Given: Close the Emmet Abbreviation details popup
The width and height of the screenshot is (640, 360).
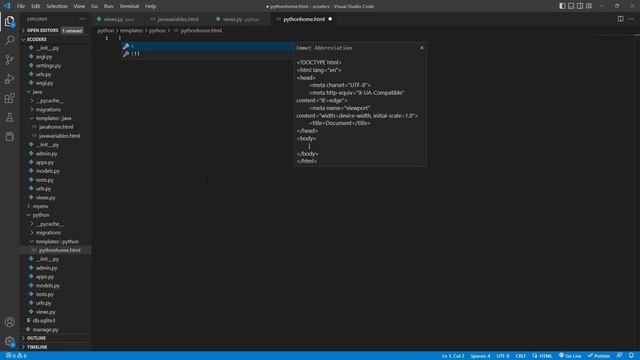Looking at the screenshot, I should [x=422, y=48].
